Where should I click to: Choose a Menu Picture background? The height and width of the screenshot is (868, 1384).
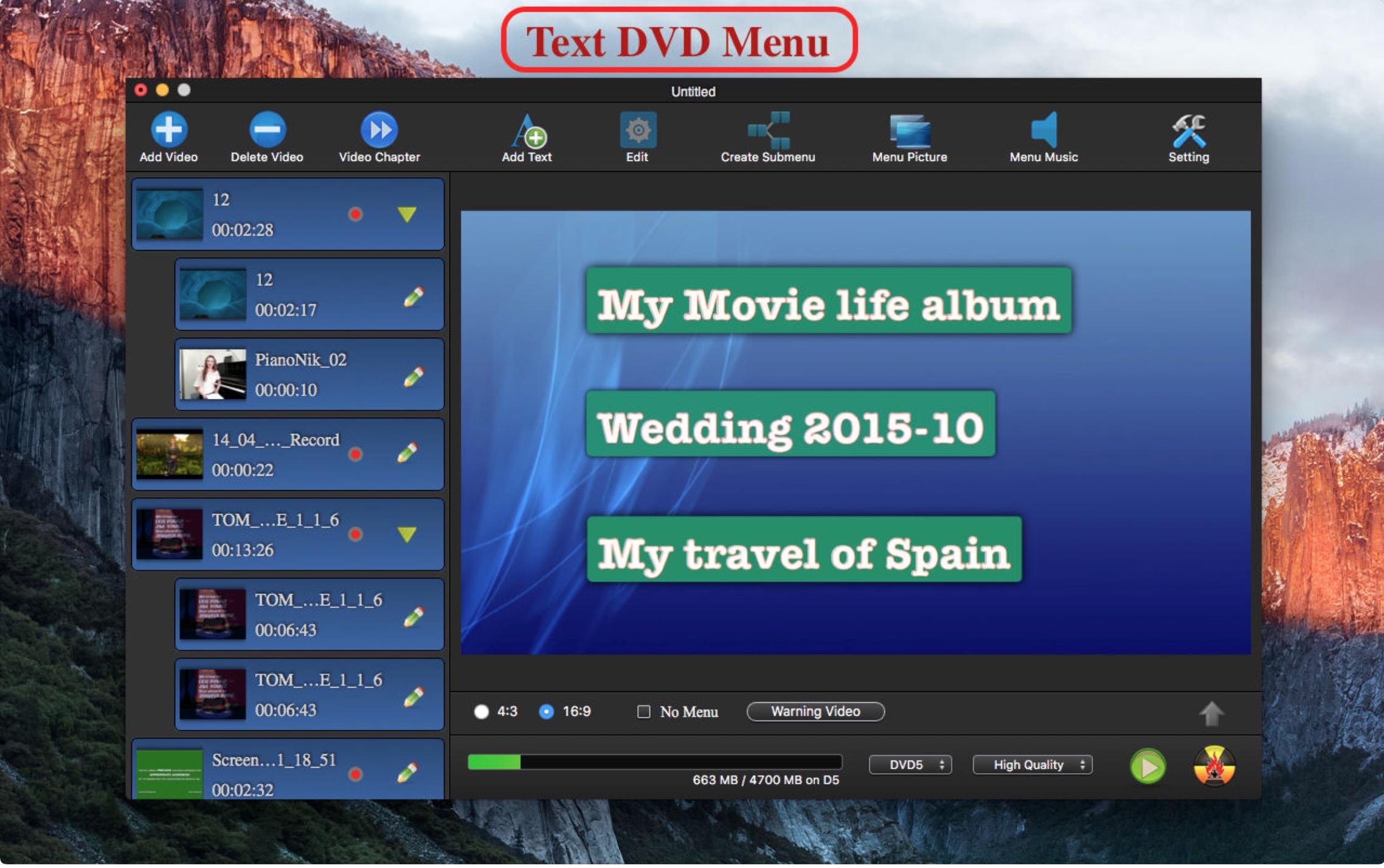(x=910, y=131)
